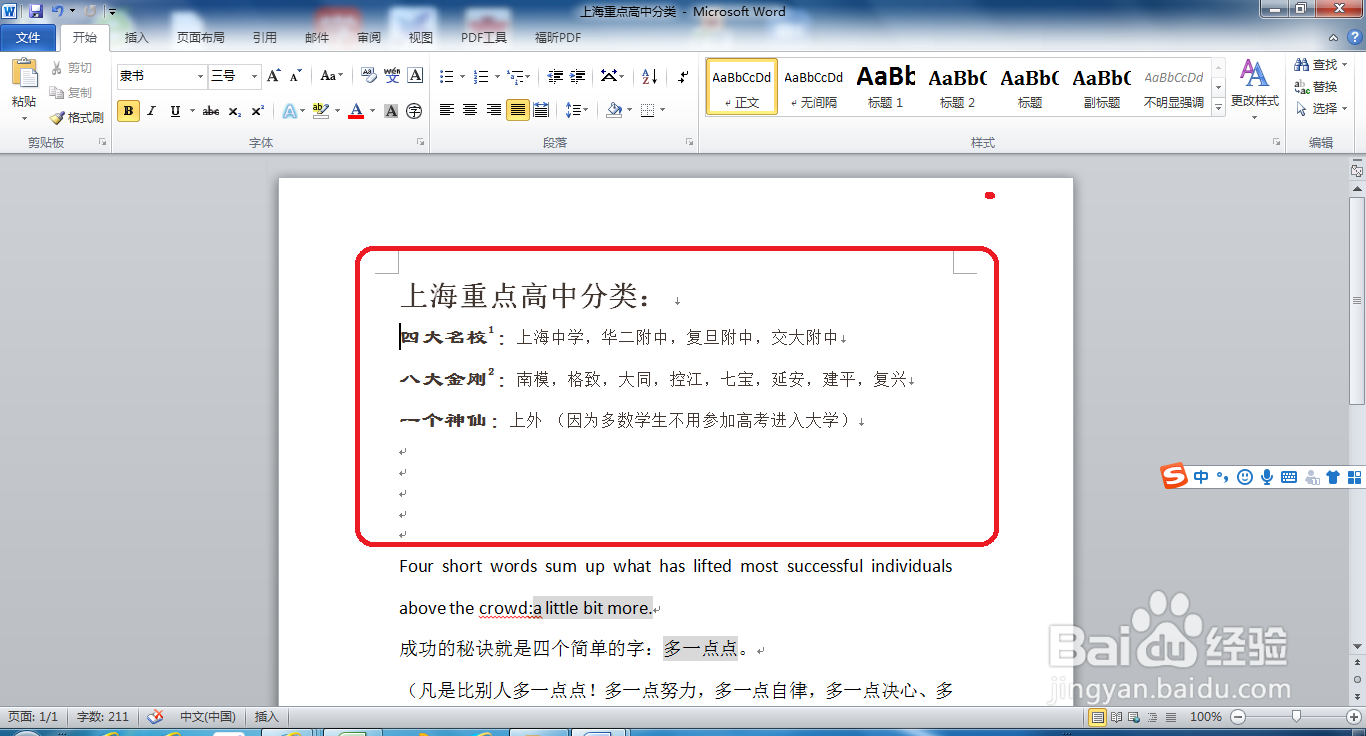
Task: Toggle Insert (插入) mode in the status bar
Action: click(266, 717)
